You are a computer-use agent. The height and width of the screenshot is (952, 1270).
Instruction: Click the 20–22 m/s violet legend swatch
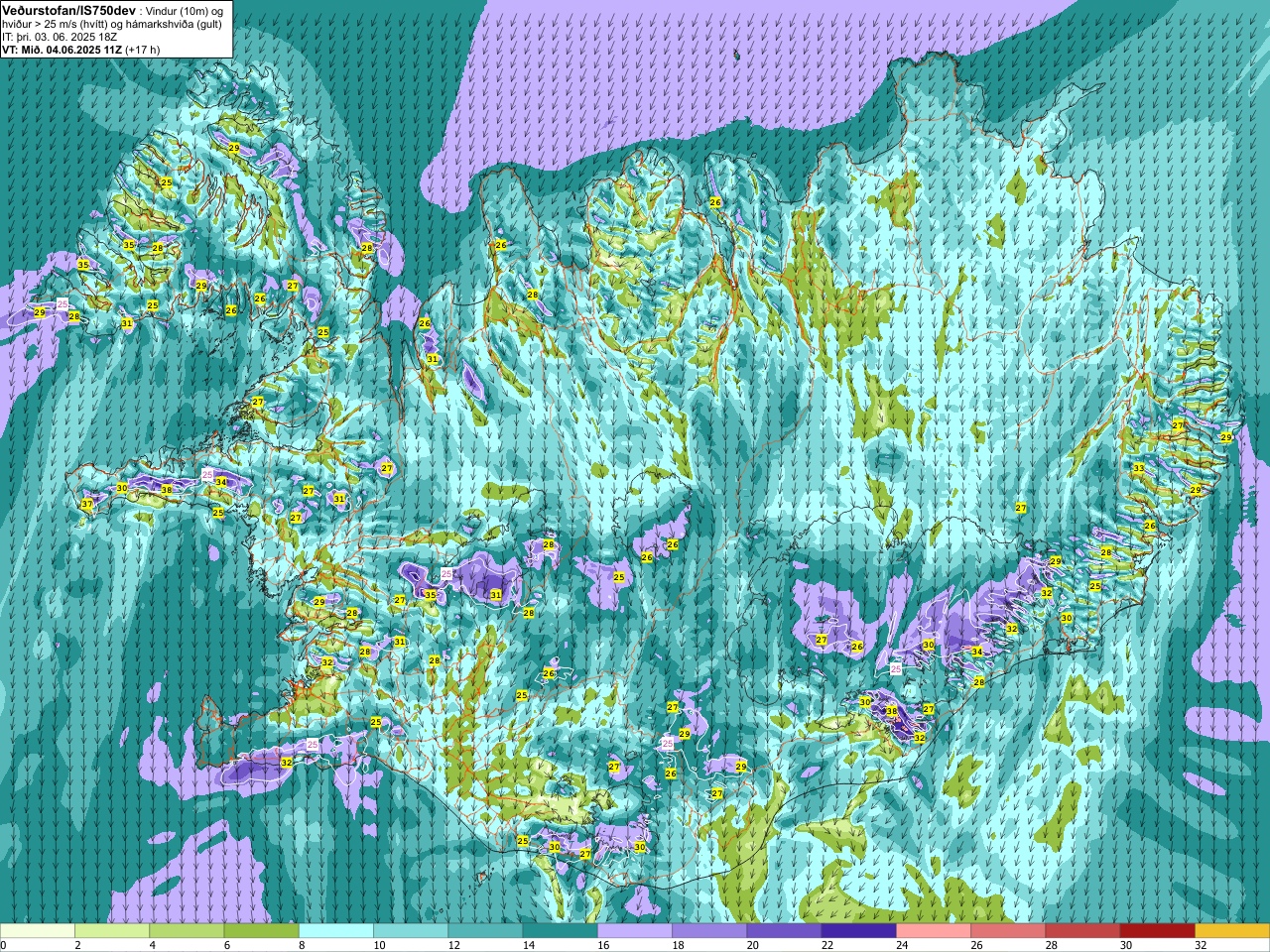tap(784, 931)
